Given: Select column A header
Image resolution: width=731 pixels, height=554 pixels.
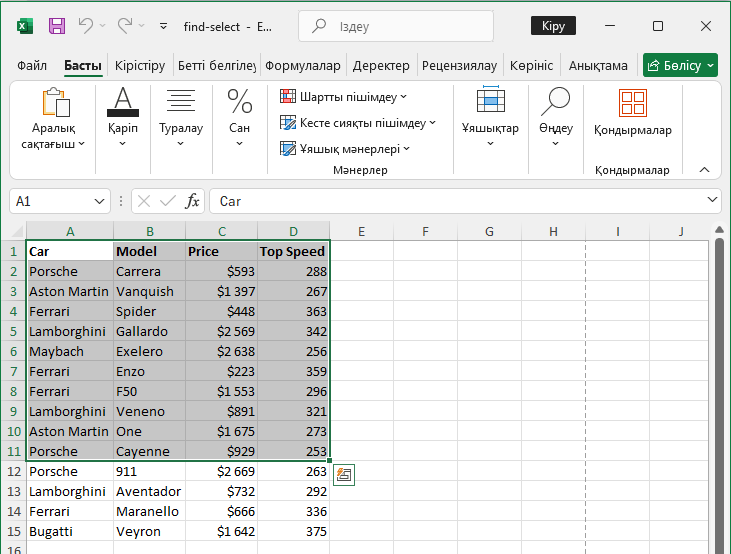Looking at the screenshot, I should 70,231.
